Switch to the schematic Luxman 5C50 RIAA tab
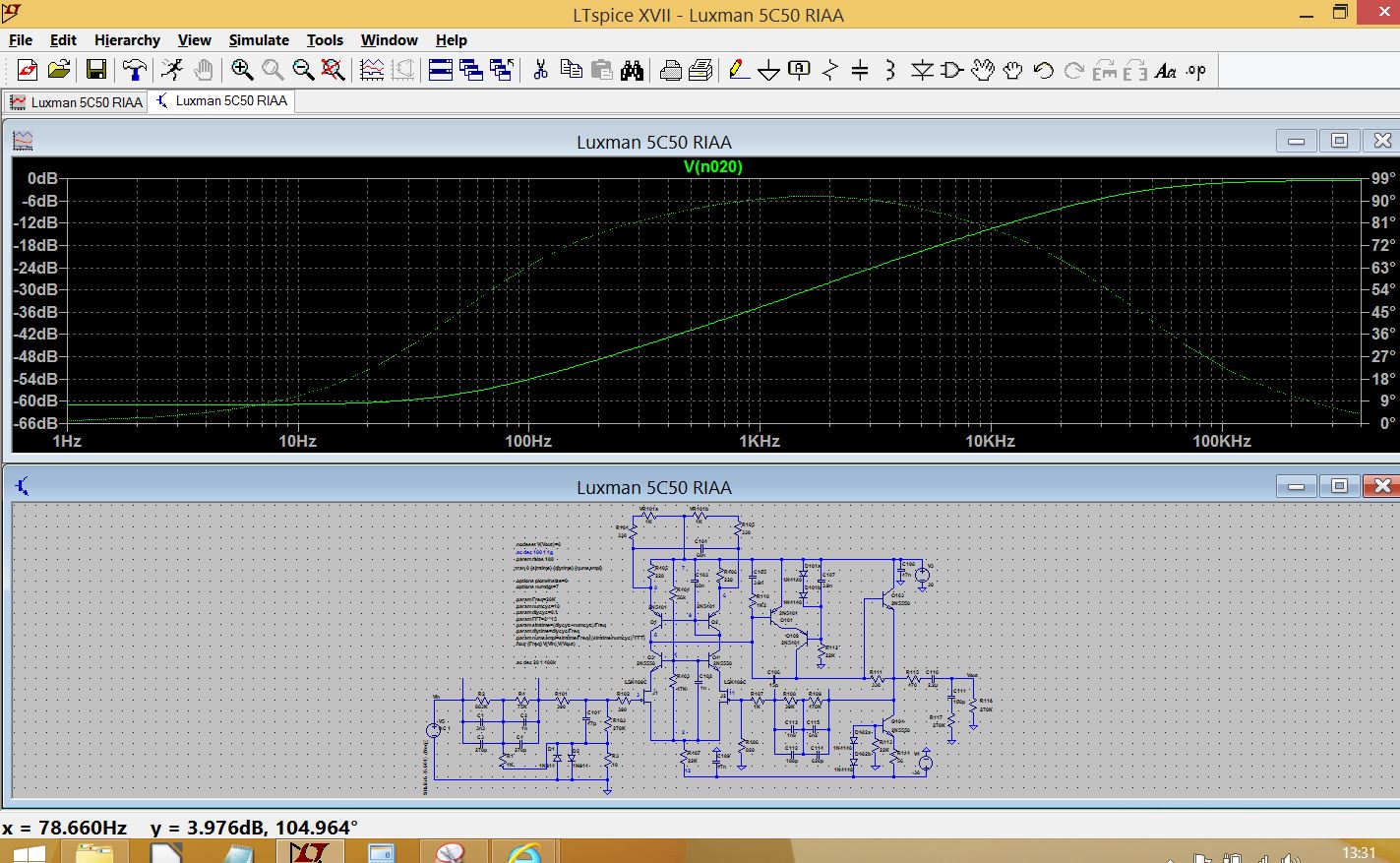 pos(222,100)
